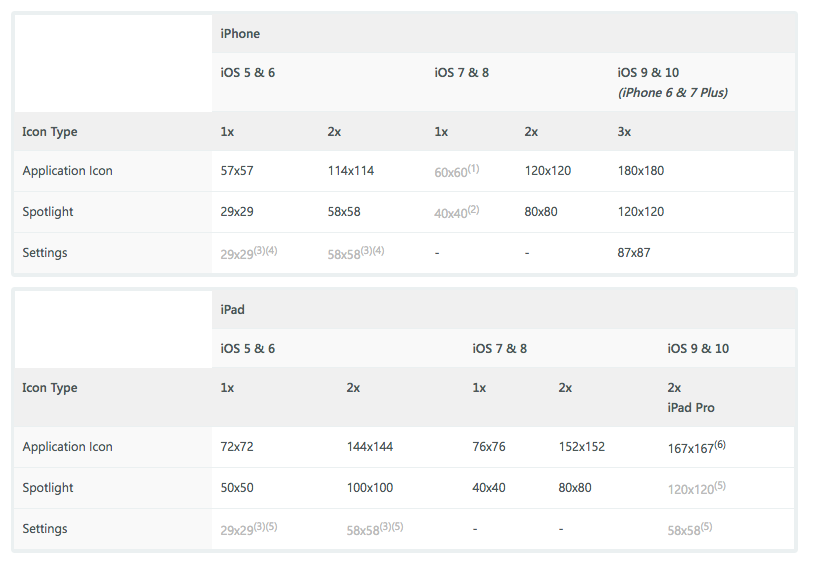Image resolution: width=834 pixels, height=563 pixels.
Task: Click 'iOS 9 & 10' in the iPad table
Action: click(x=698, y=349)
